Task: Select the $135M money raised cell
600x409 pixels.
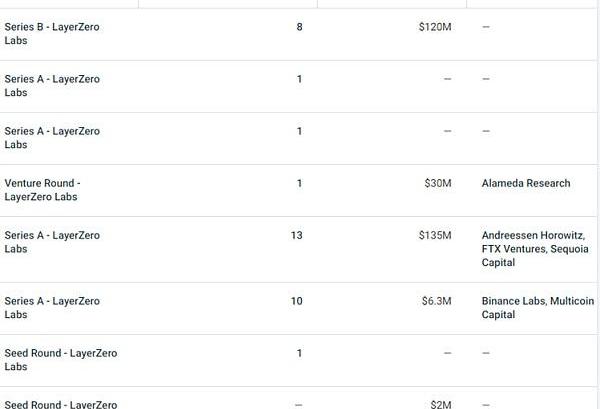Action: click(435, 235)
